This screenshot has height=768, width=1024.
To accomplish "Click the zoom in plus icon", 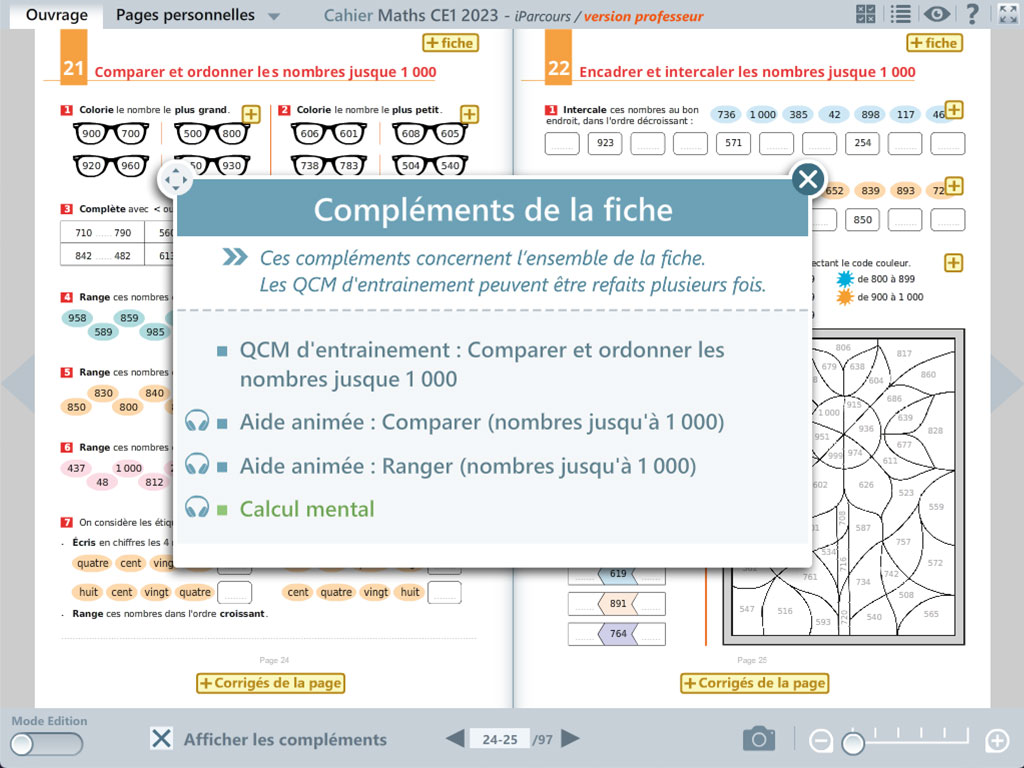I will (x=997, y=741).
